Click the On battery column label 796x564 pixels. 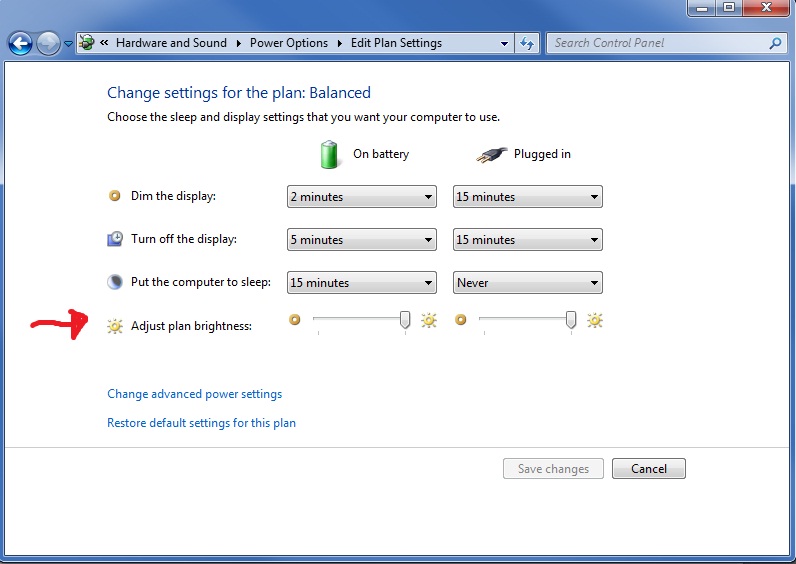coord(381,154)
